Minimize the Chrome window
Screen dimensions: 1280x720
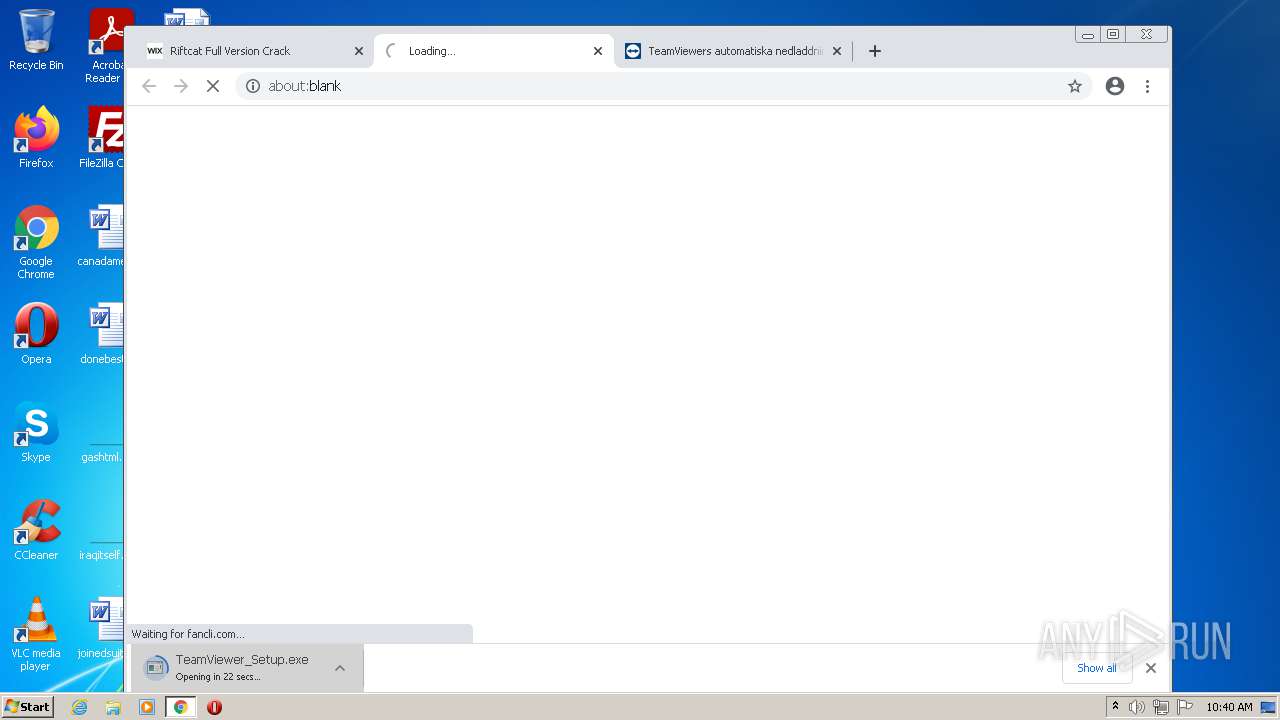pyautogui.click(x=1088, y=34)
